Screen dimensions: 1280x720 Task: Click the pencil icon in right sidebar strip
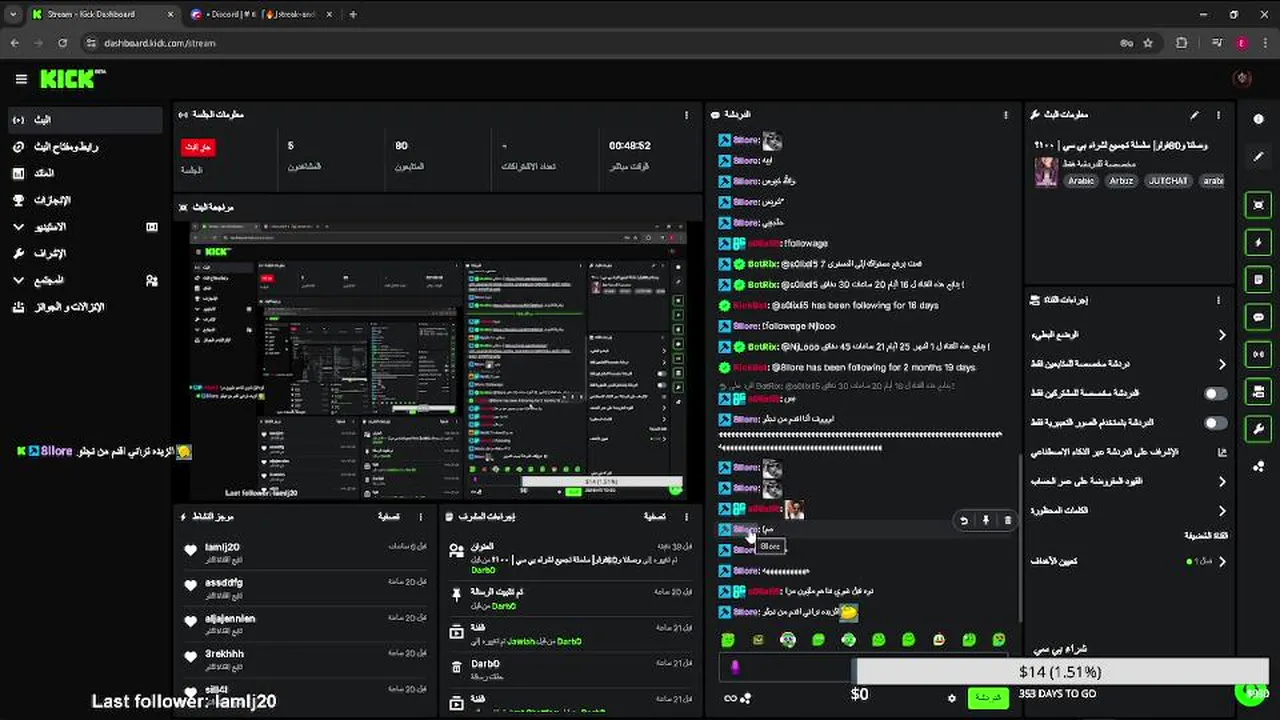(1258, 157)
